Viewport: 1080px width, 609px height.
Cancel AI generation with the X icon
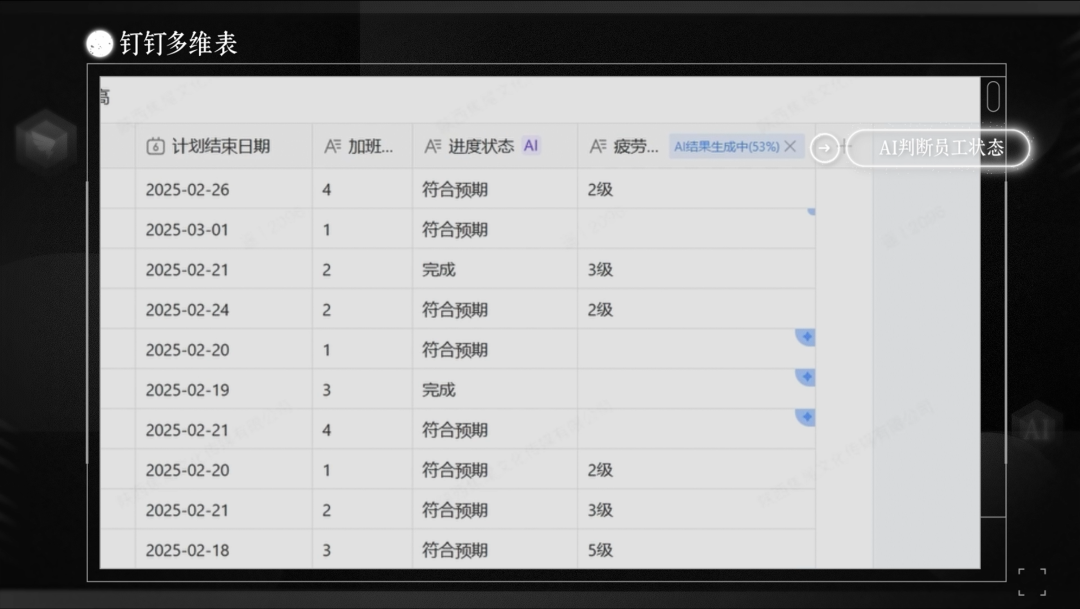pos(790,146)
